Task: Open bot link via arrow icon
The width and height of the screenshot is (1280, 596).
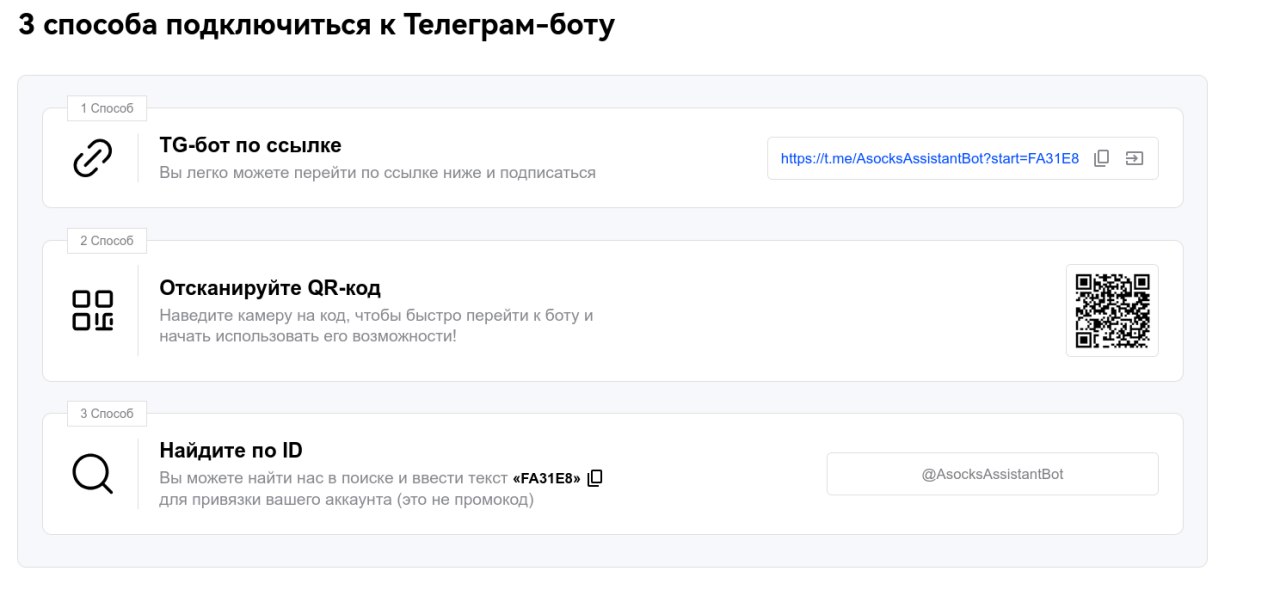Action: 1134,158
